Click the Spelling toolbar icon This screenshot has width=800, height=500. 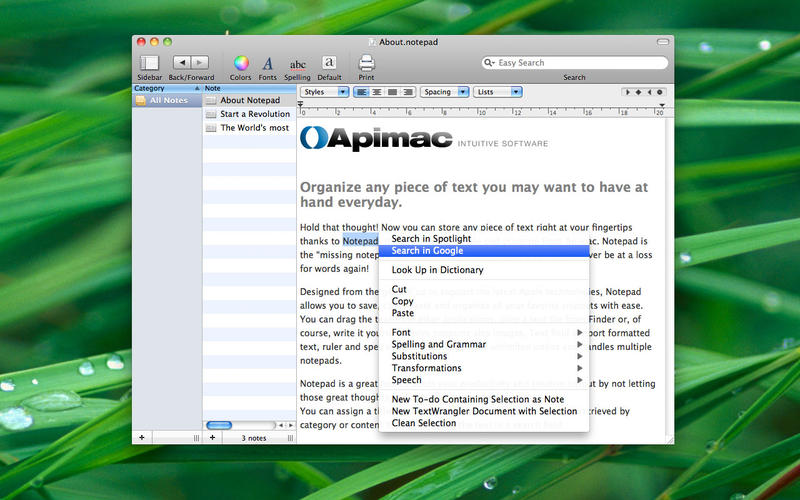pos(297,63)
